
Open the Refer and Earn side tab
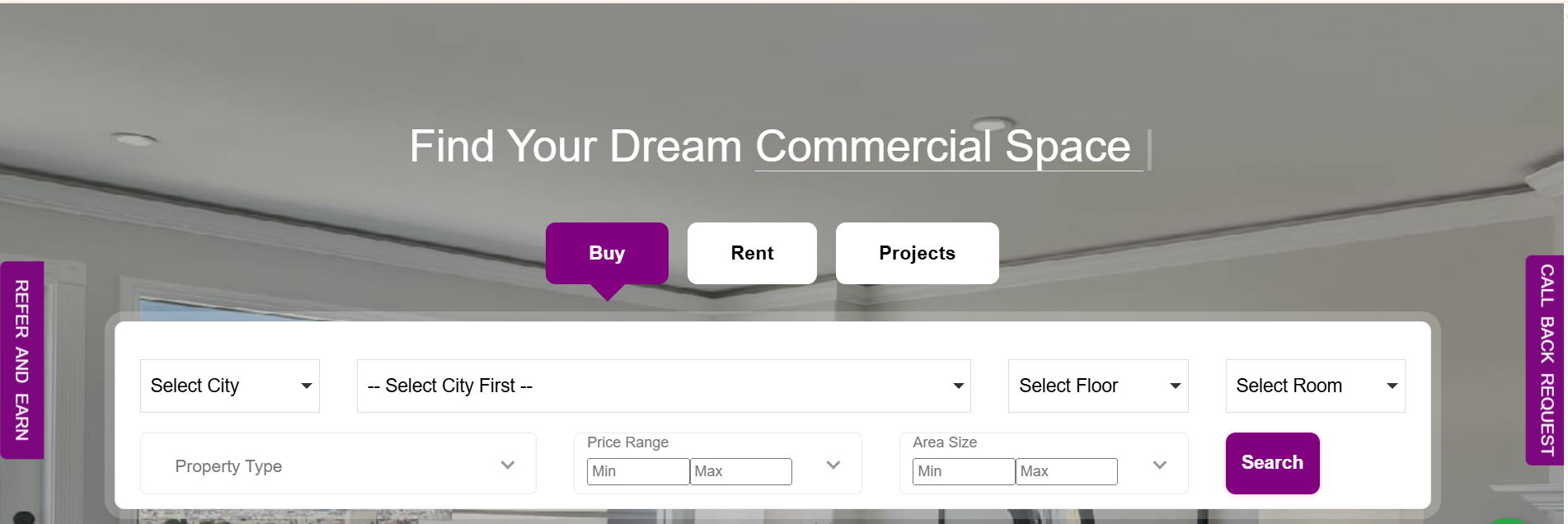coord(22,360)
